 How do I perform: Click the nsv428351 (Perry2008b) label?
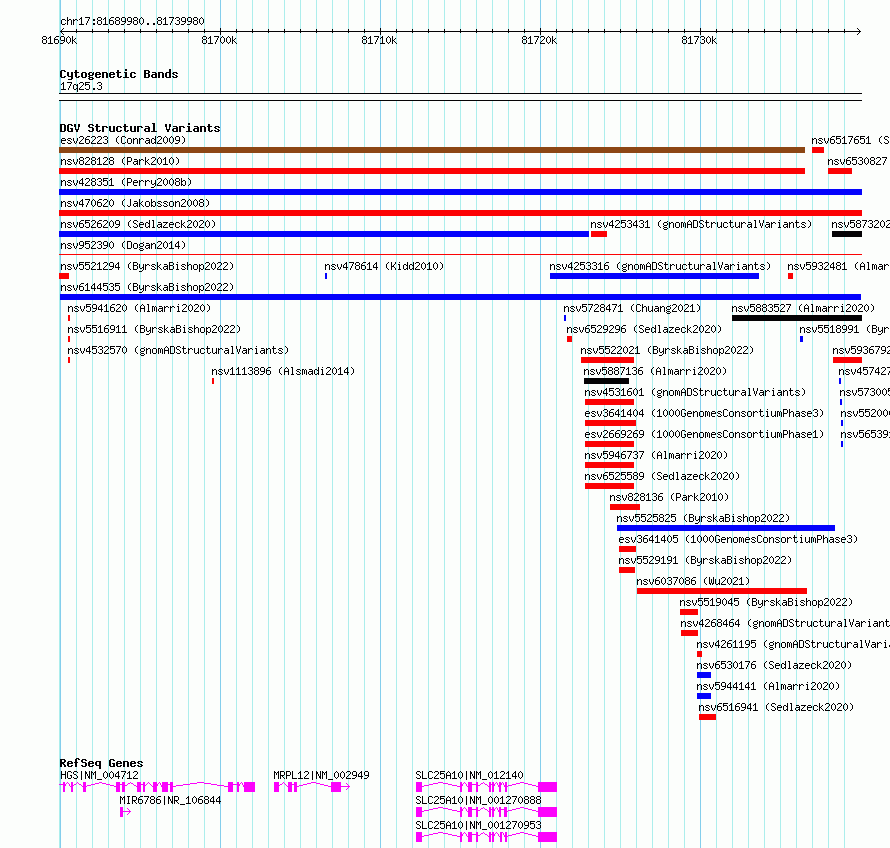[x=126, y=182]
